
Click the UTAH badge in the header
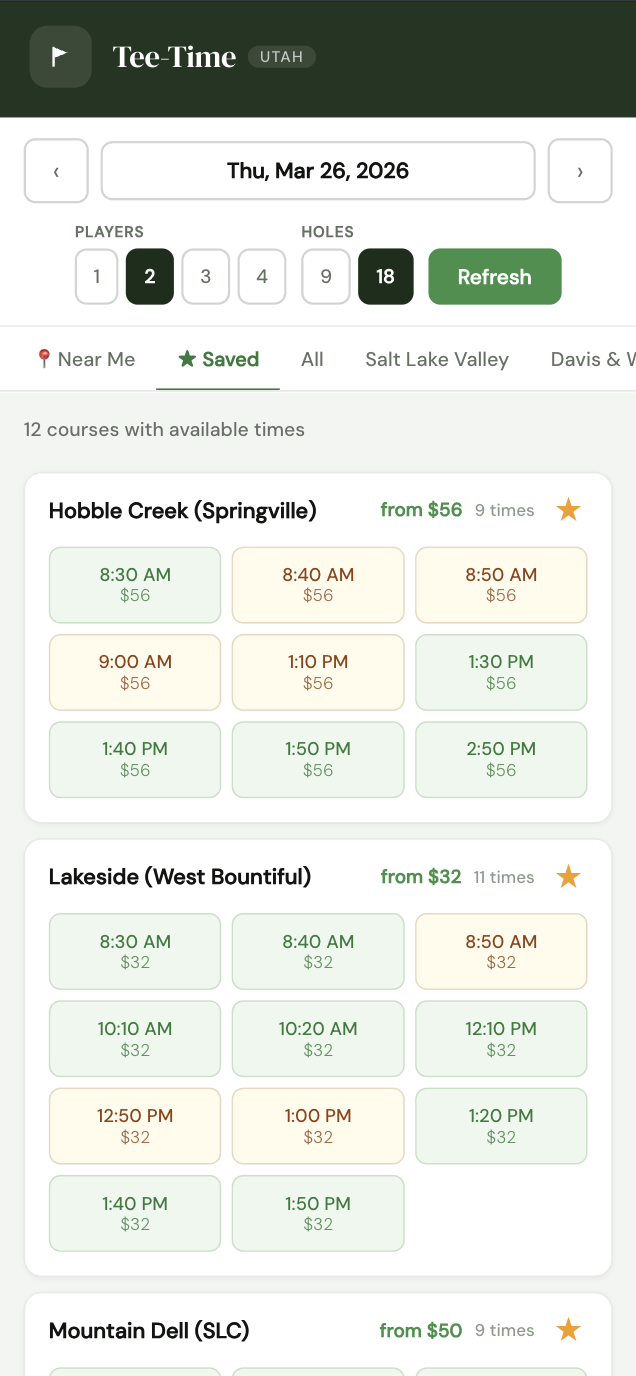click(x=281, y=57)
